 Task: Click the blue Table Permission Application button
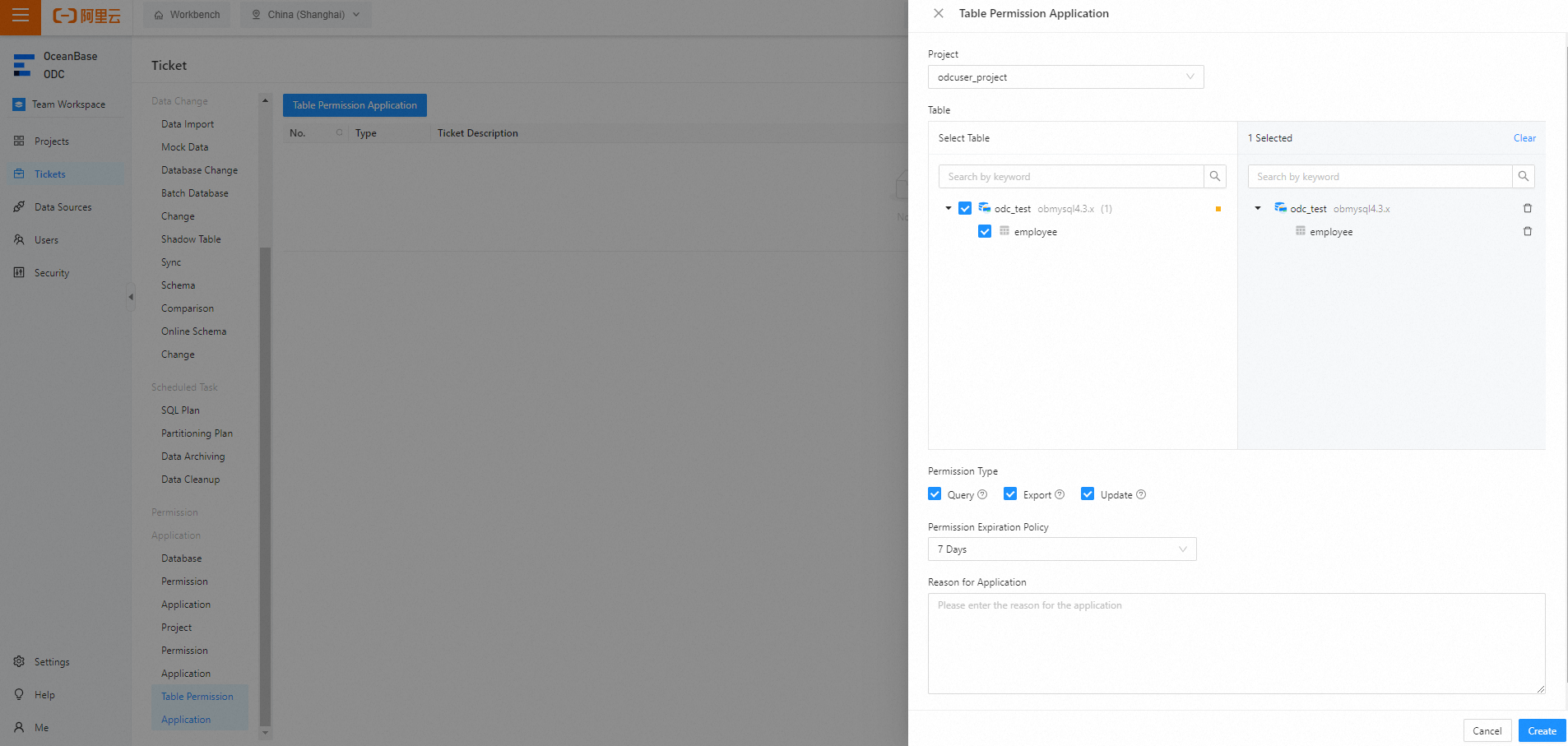pos(355,105)
